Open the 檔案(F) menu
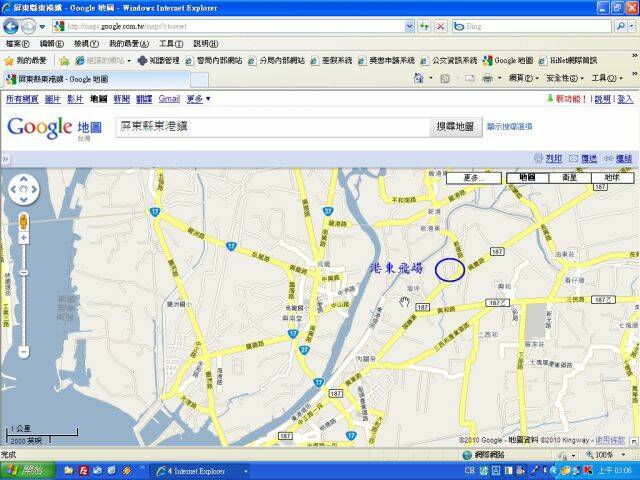 click(18, 44)
